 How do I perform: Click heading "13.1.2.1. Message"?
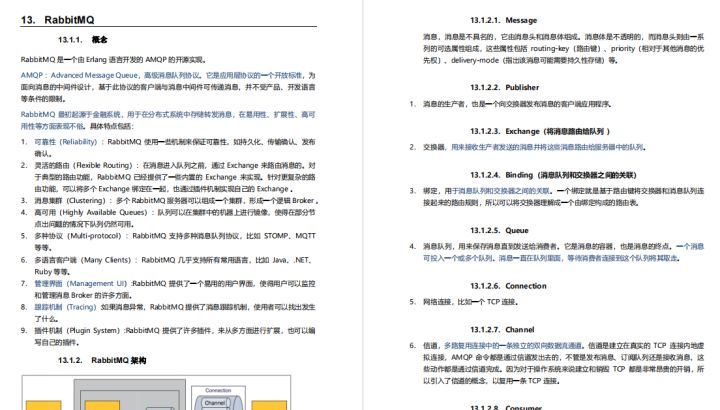coord(503,20)
